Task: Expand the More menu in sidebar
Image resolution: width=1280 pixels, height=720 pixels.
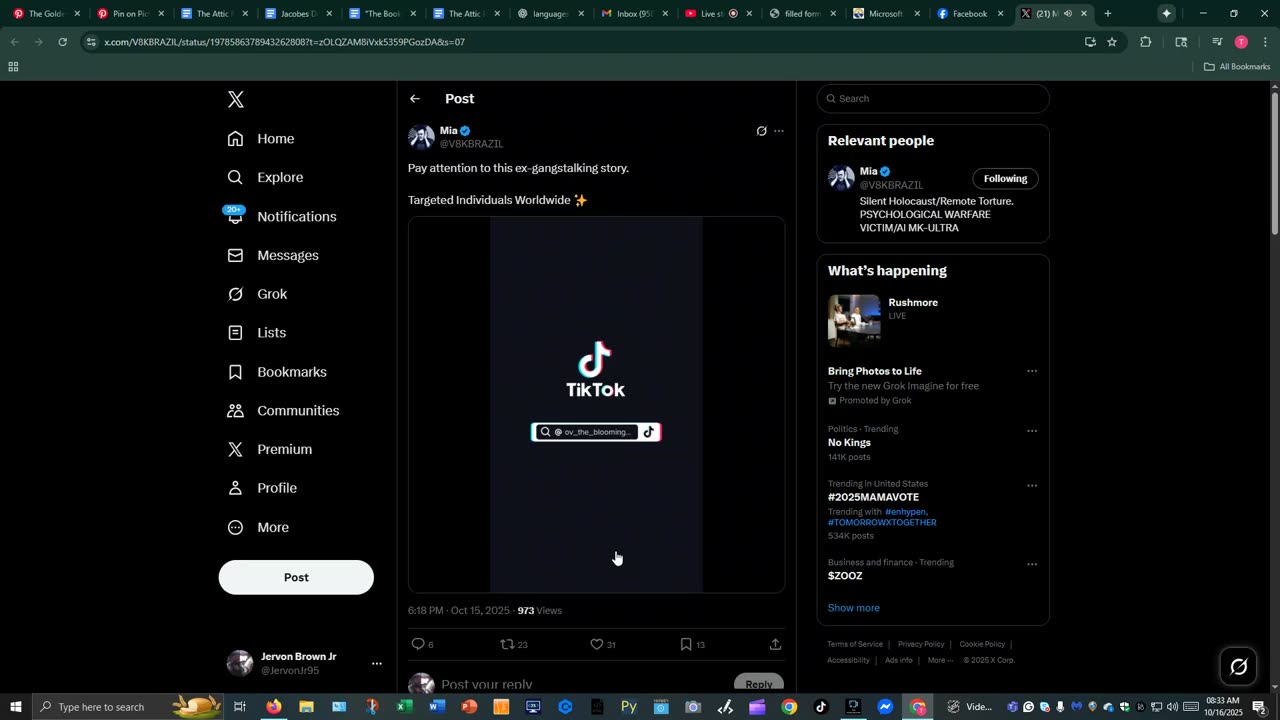Action: (x=258, y=527)
